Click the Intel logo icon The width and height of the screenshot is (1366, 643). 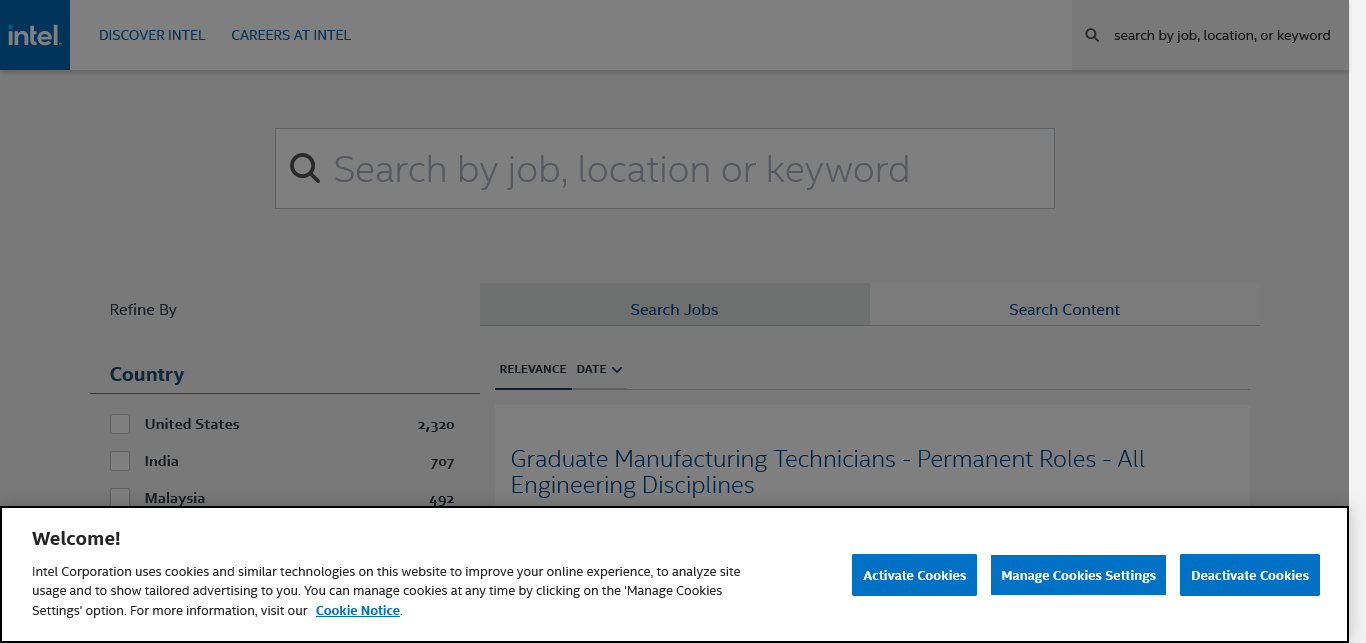(35, 36)
